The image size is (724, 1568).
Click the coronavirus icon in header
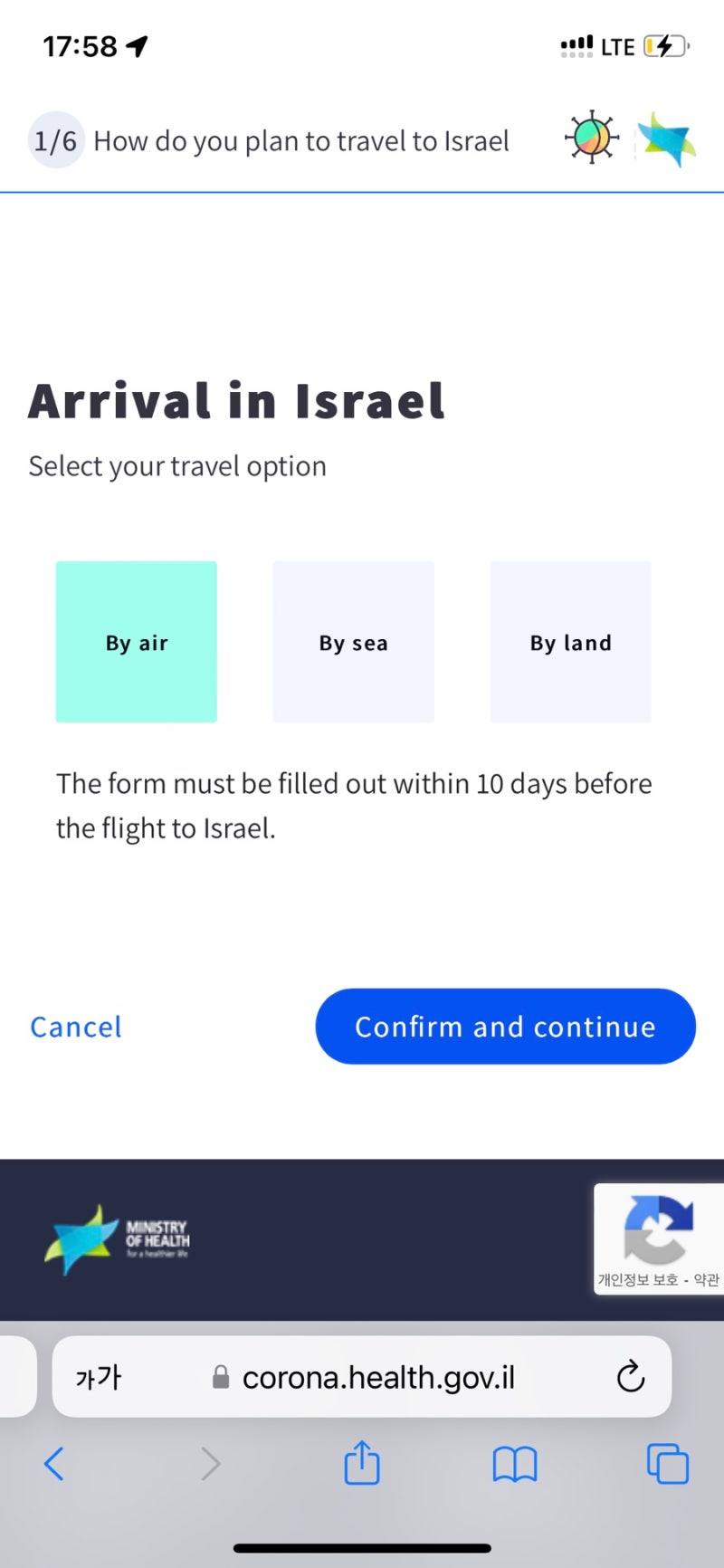click(x=592, y=139)
